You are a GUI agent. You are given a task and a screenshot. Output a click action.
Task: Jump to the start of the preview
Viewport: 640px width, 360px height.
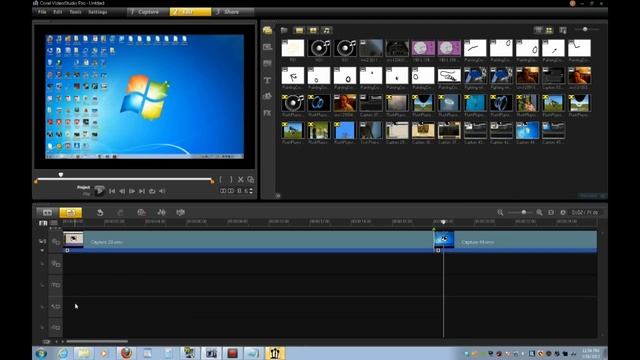pos(112,191)
